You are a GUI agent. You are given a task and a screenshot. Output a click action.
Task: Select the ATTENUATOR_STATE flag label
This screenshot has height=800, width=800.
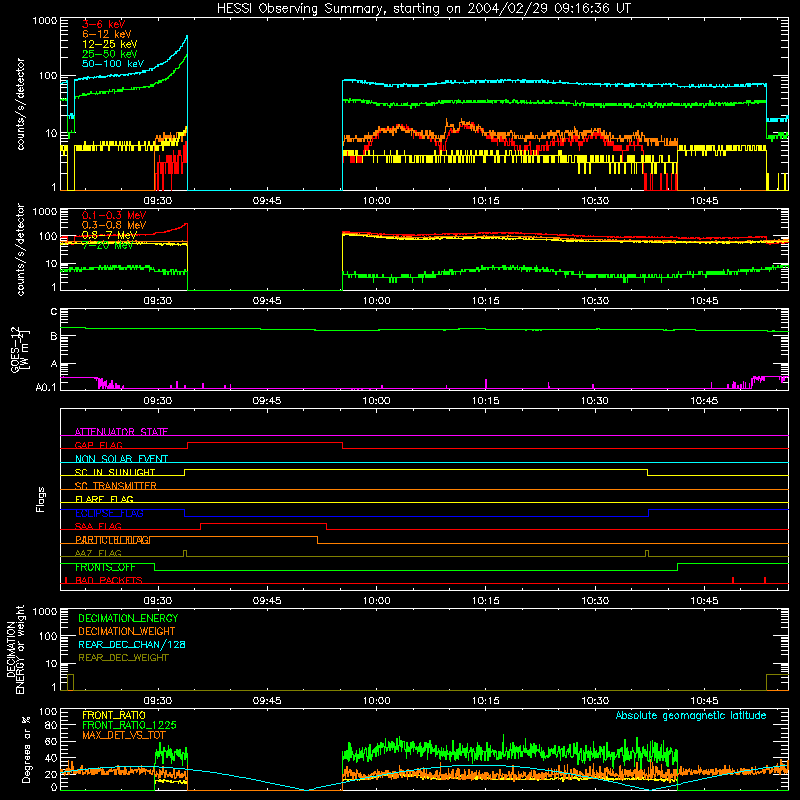(121, 432)
